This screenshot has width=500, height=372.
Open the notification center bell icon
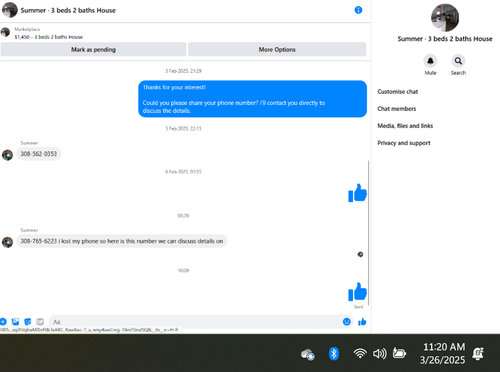478,353
